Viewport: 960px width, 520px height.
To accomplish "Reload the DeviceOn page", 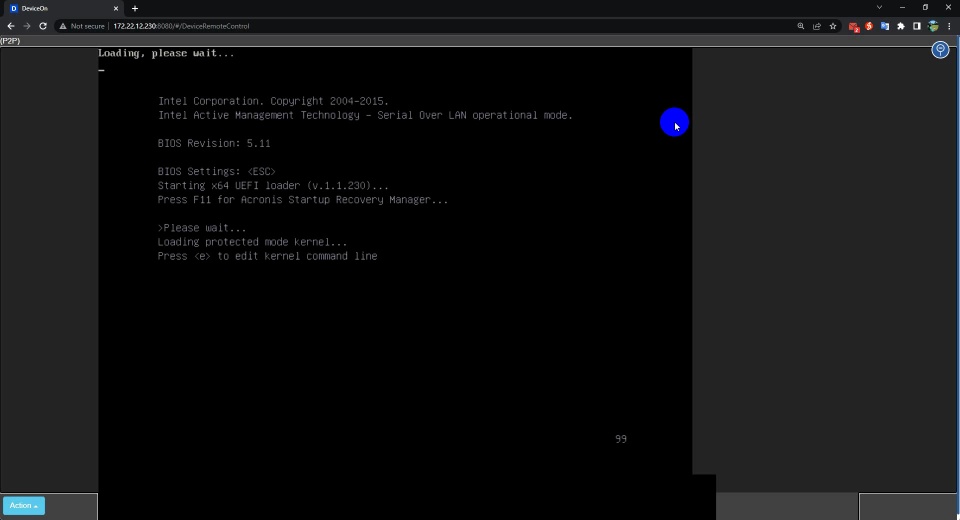I will pos(43,26).
